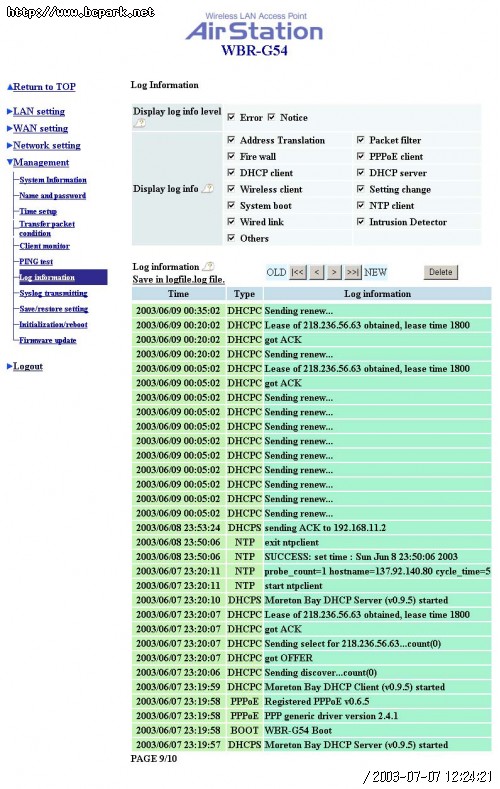This screenshot has width=500, height=789.
Task: Uncheck Address Translation log option
Action: (231, 139)
